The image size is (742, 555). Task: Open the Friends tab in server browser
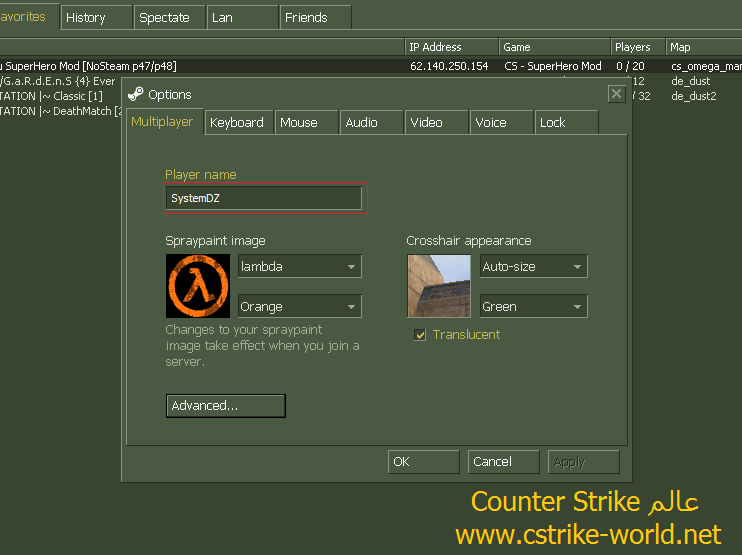(315, 18)
